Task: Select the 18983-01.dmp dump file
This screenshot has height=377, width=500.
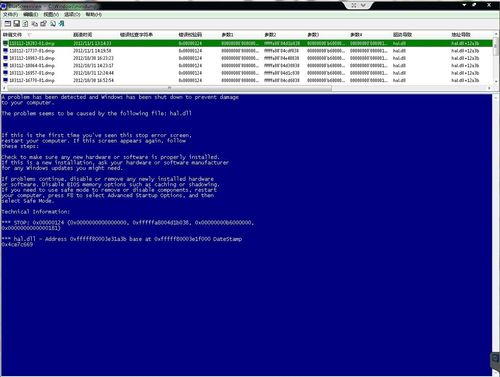Action: click(x=32, y=58)
